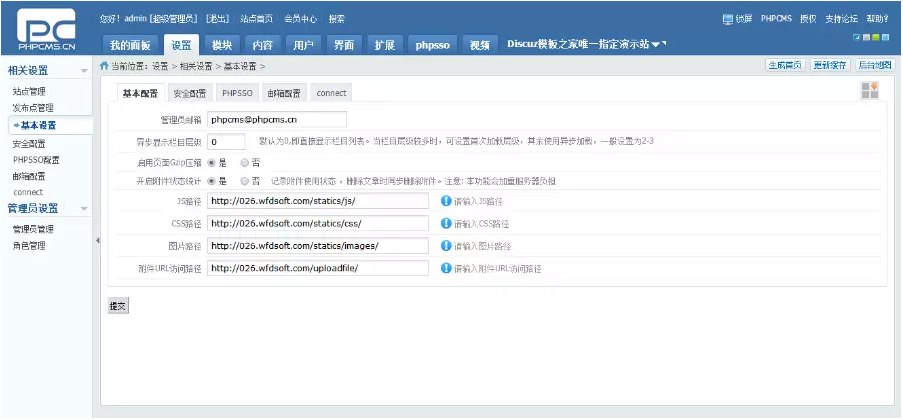
Task: Click the home icon in the breadcrumb
Action: (104, 66)
